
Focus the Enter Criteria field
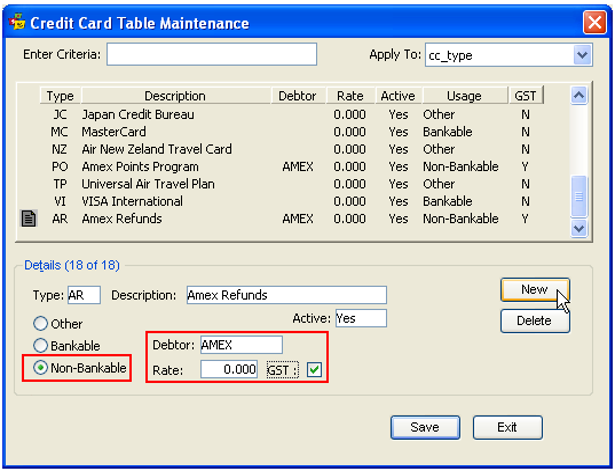[x=211, y=54]
